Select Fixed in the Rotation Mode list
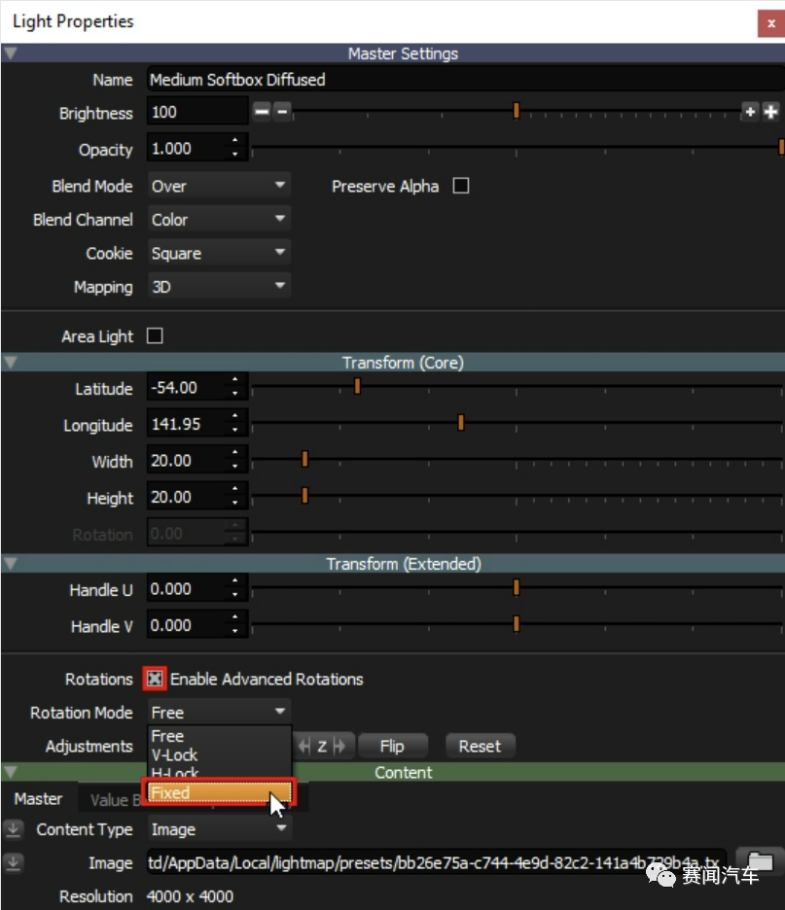The image size is (785, 910). 219,793
